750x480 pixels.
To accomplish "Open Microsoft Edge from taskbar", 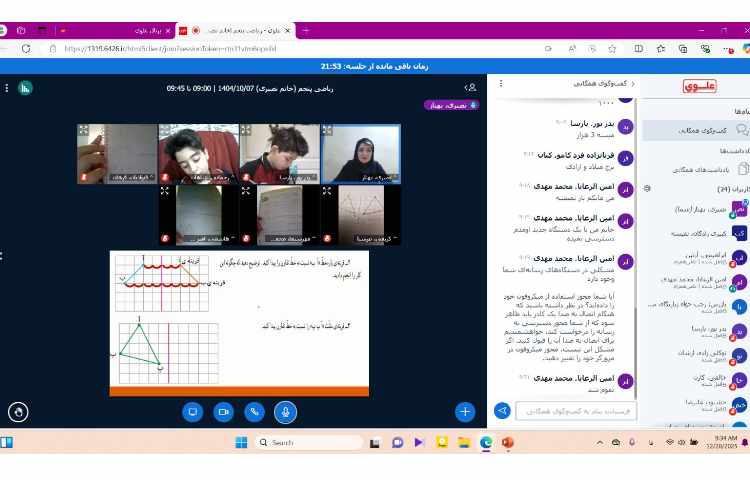I will click(486, 442).
